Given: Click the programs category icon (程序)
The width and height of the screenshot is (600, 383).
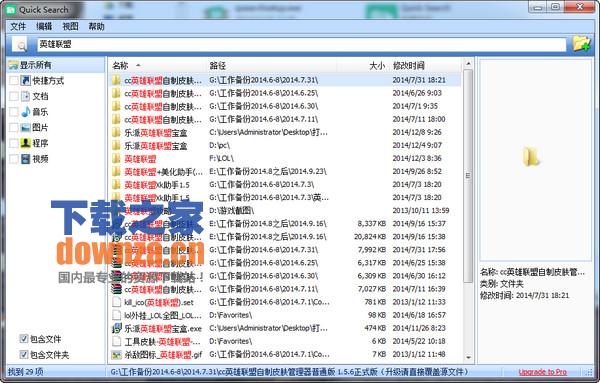Looking at the screenshot, I should (x=26, y=143).
